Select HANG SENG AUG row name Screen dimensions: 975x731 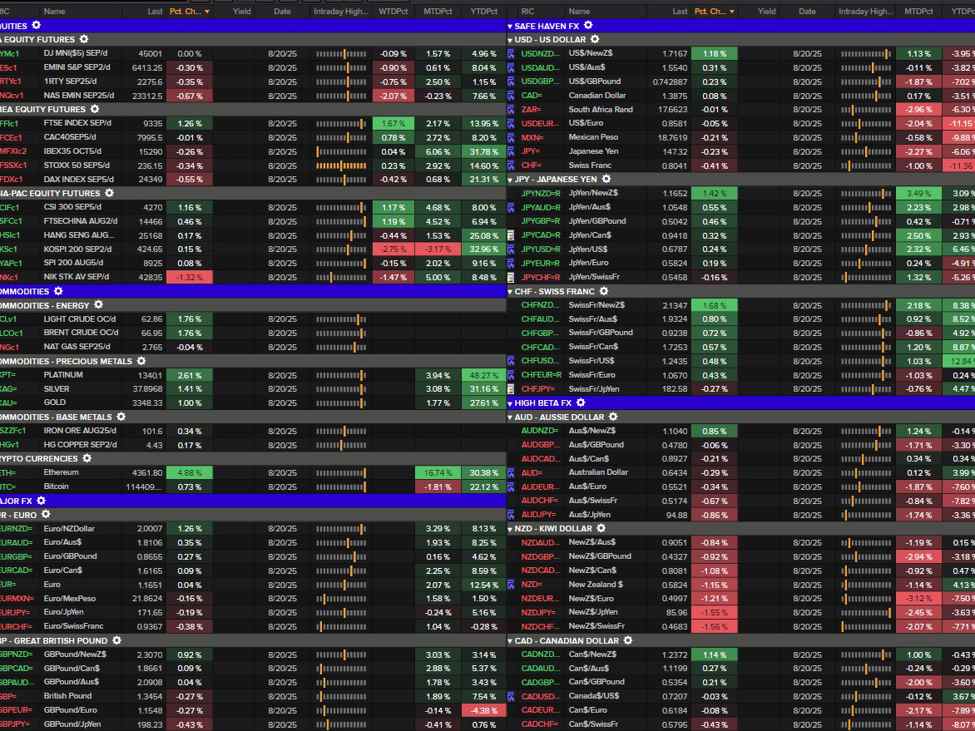click(79, 235)
